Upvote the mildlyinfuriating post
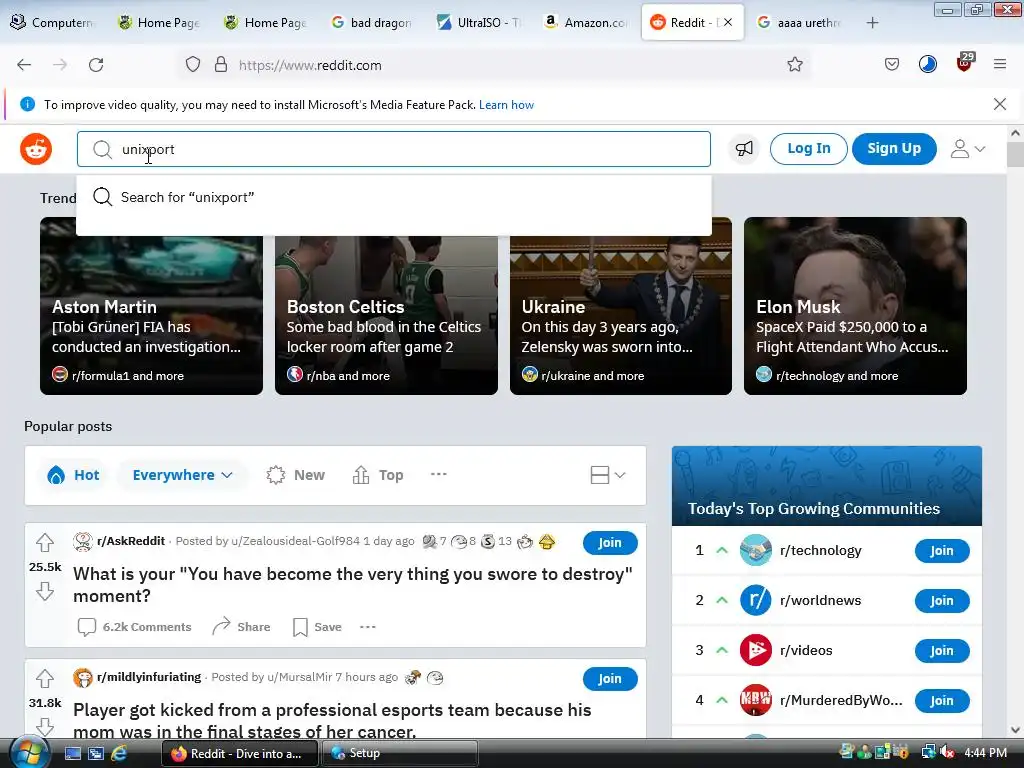Screen dimensions: 1024x768 coord(44,679)
